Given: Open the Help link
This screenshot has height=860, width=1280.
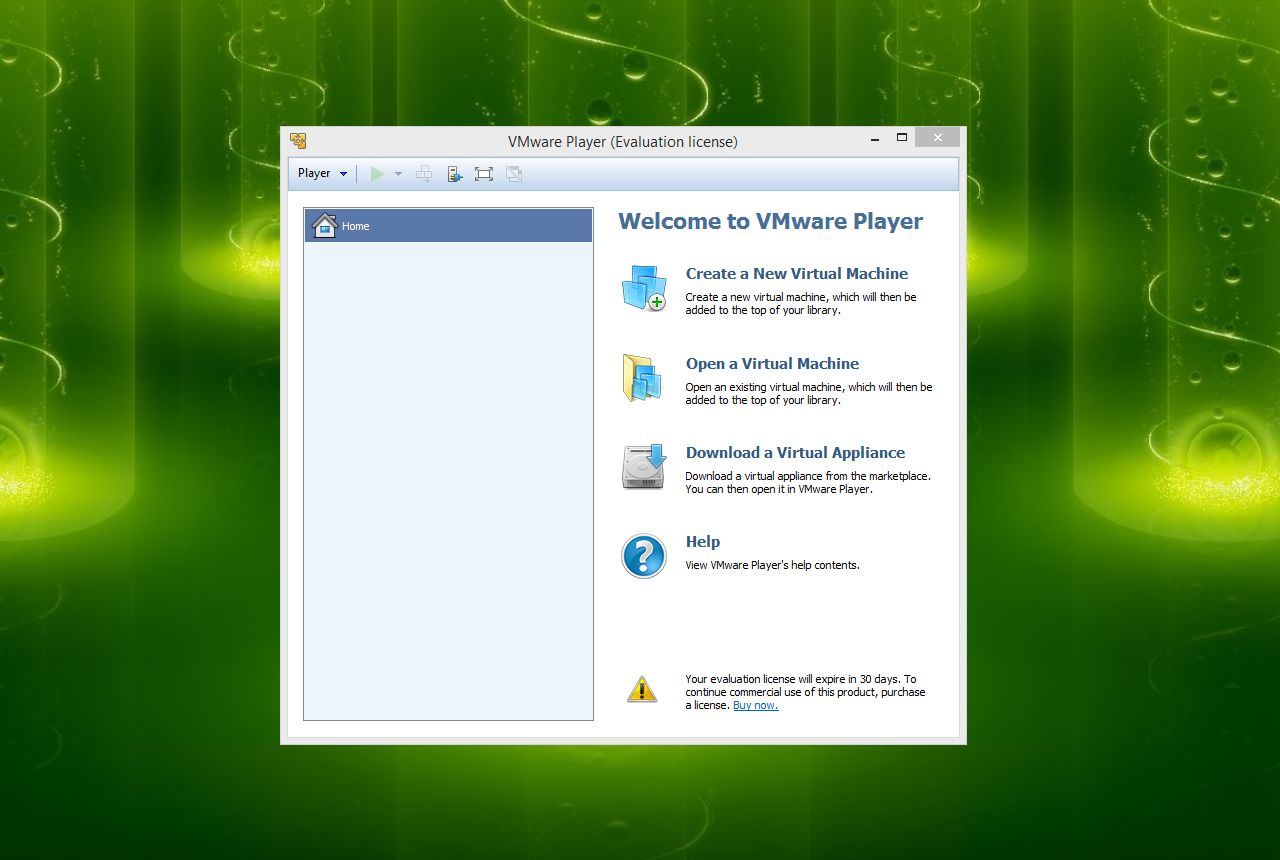Looking at the screenshot, I should [x=703, y=542].
